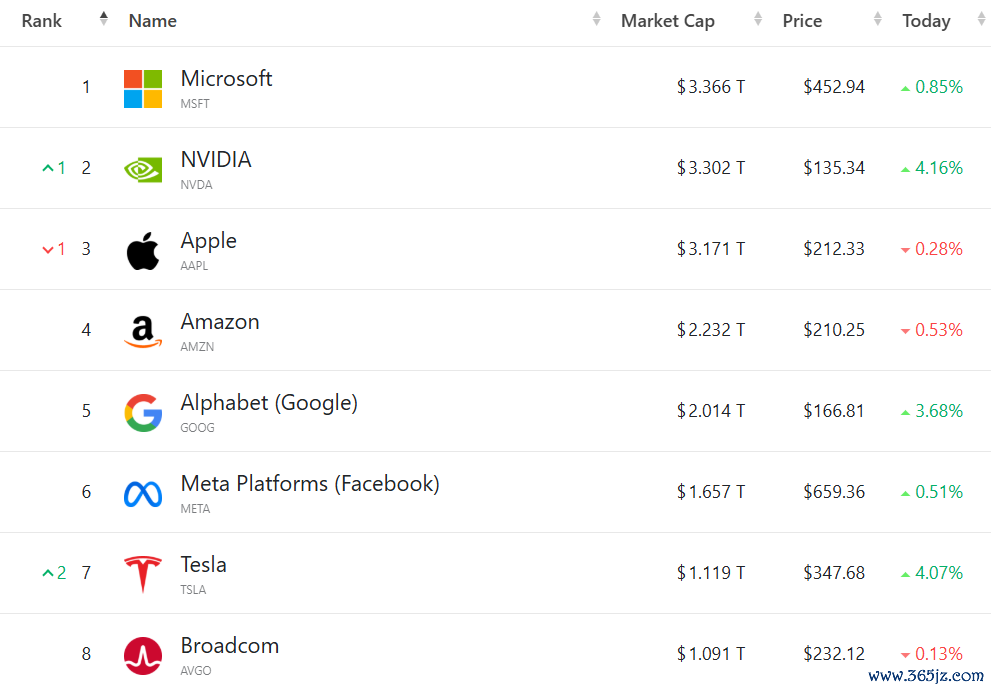Screen dimensions: 991x691
Task: Click Apple's rank down indicator
Action: 54,250
